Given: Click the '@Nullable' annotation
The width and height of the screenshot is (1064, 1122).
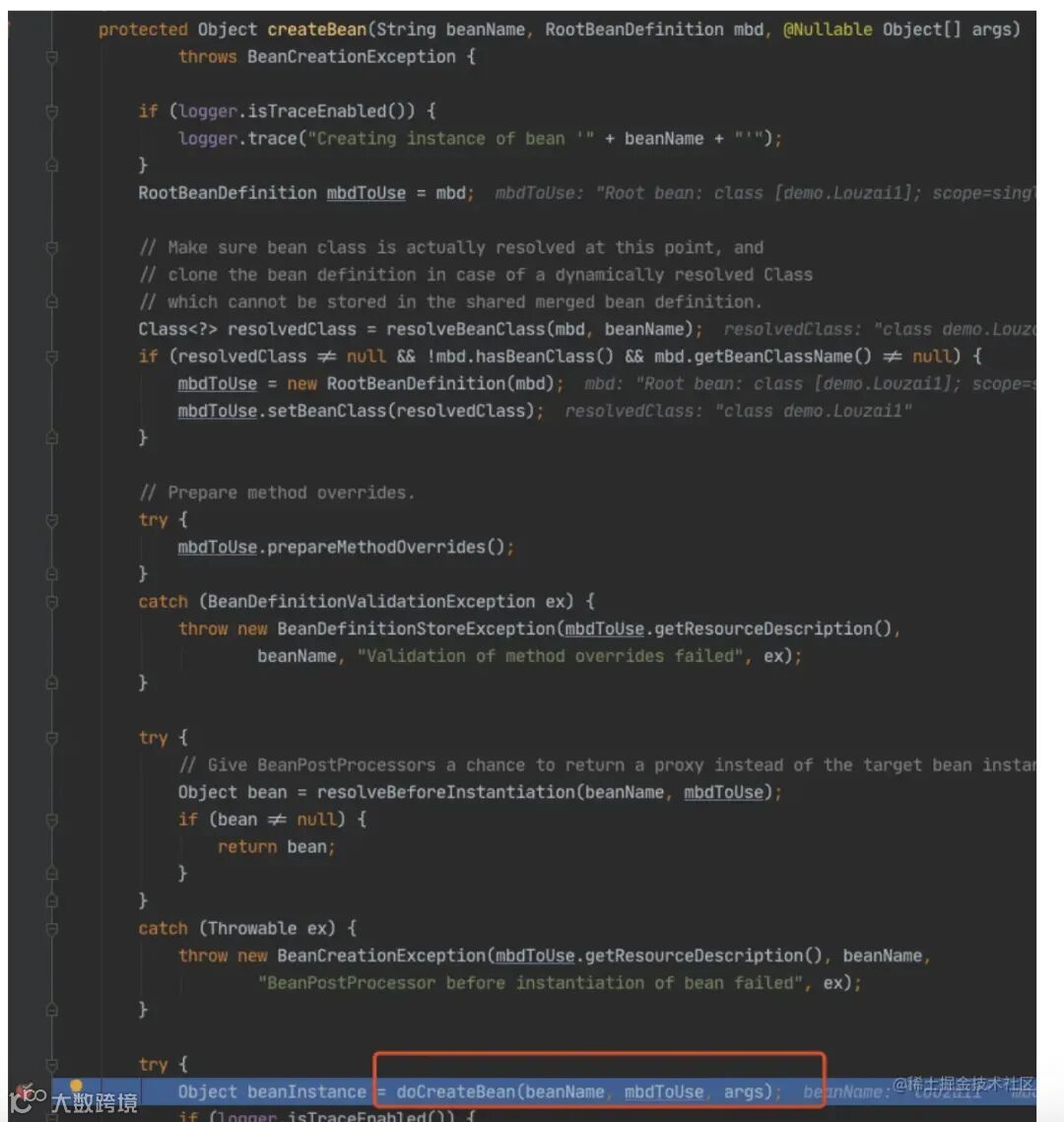Looking at the screenshot, I should pos(828,30).
